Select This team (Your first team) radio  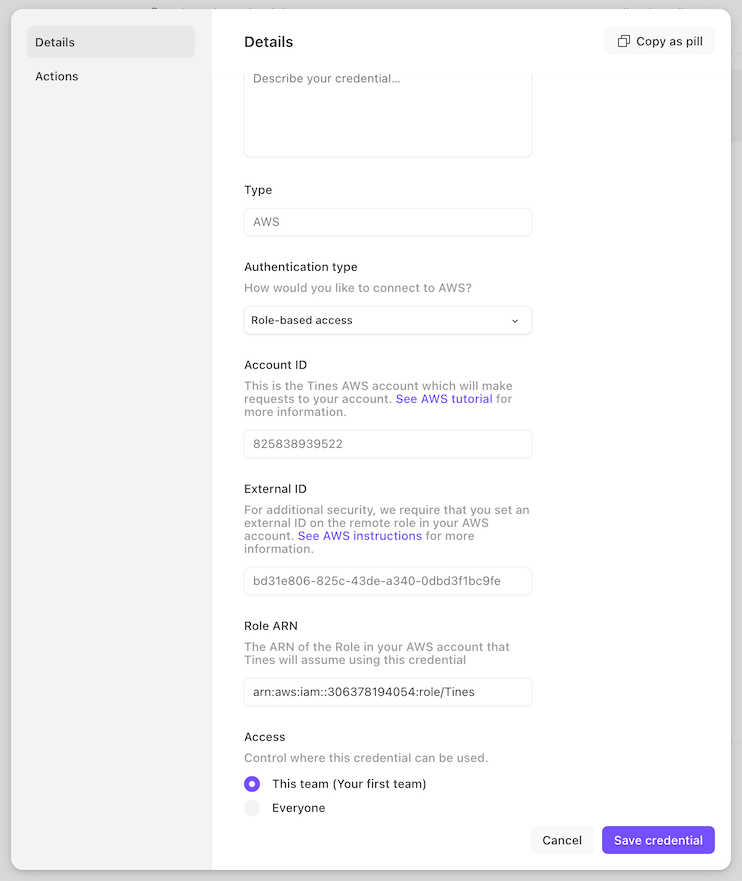click(x=252, y=784)
